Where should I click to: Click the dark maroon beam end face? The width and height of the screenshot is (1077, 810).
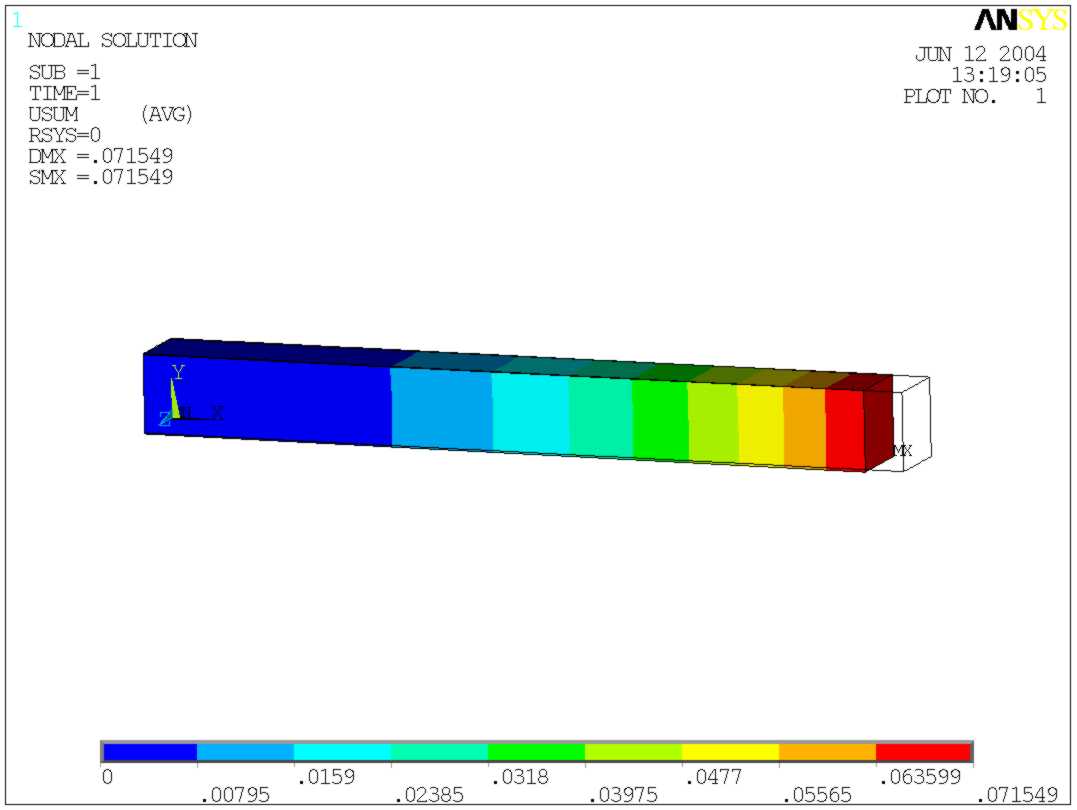pos(878,424)
